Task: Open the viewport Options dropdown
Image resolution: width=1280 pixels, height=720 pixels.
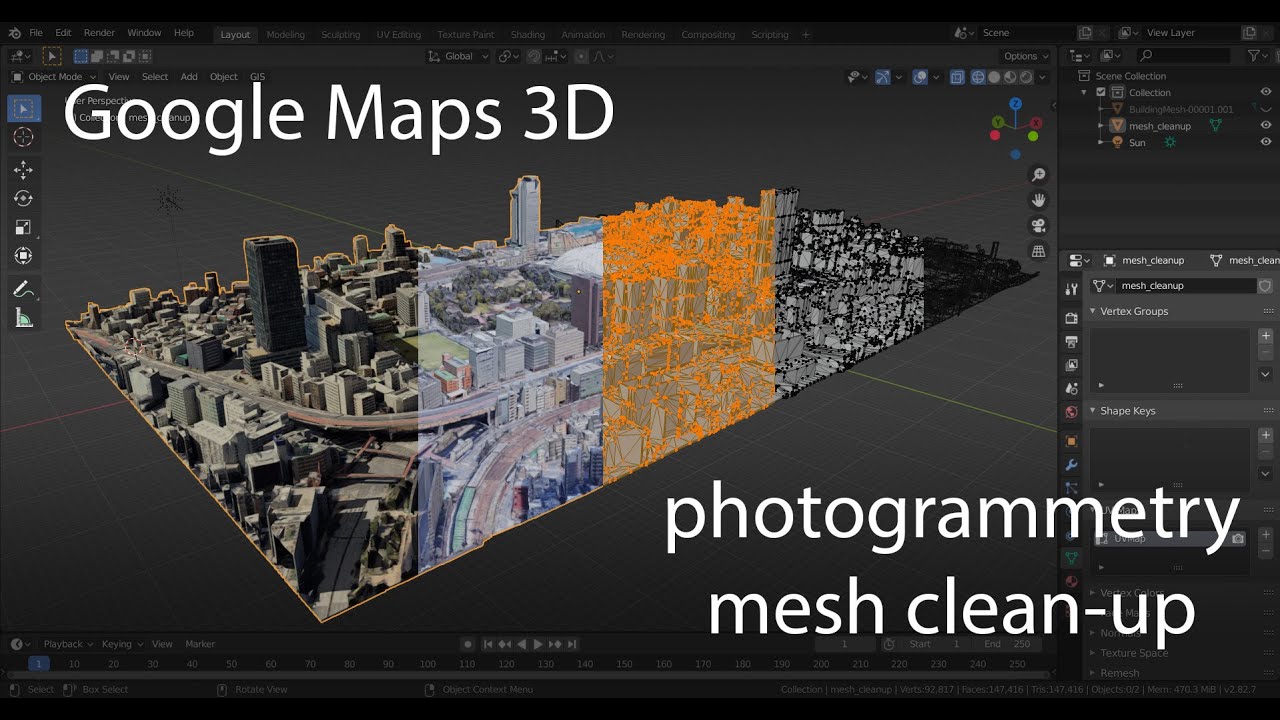Action: [1026, 56]
